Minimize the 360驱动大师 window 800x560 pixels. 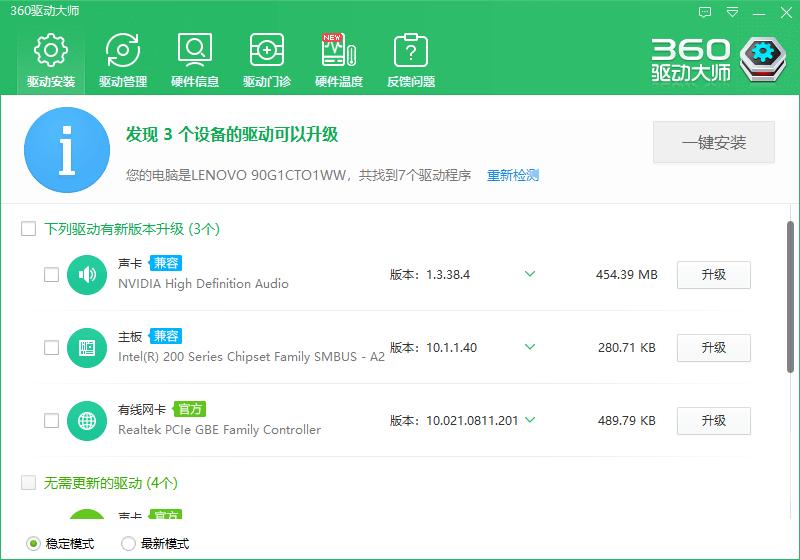(759, 12)
